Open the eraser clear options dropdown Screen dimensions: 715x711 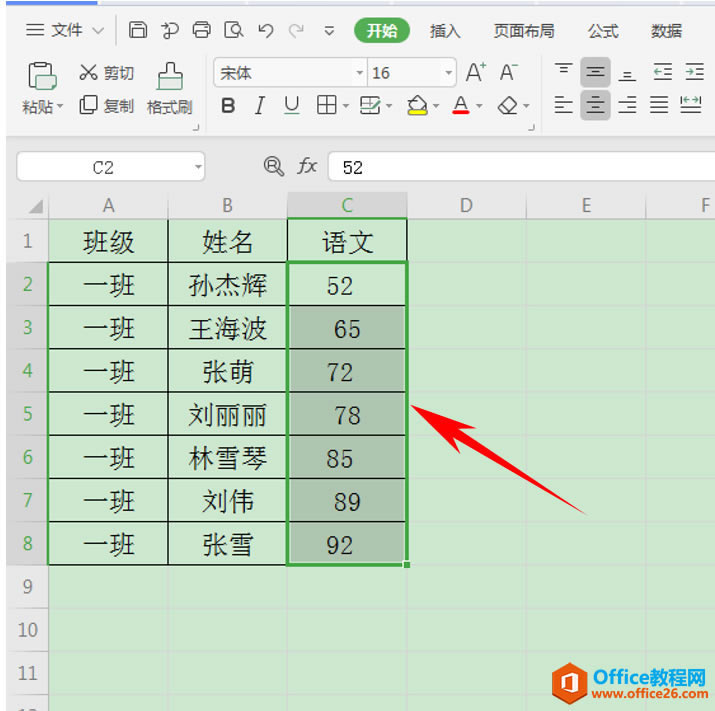(526, 106)
